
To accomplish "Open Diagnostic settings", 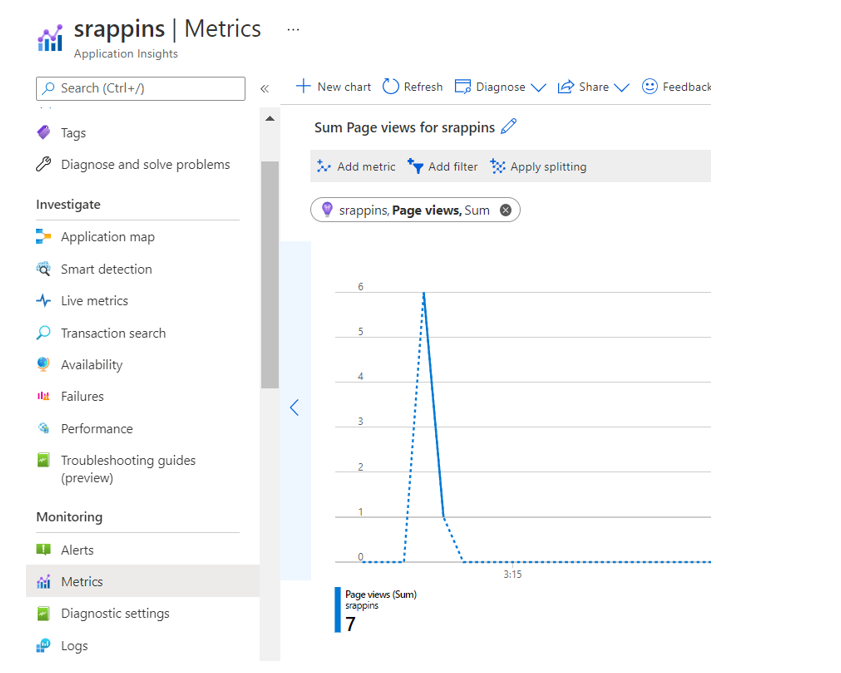I will 115,613.
